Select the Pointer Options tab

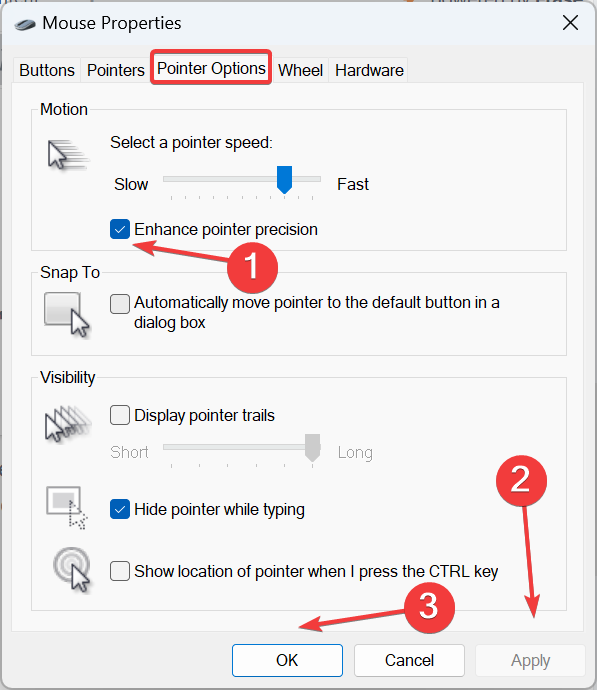pos(211,68)
